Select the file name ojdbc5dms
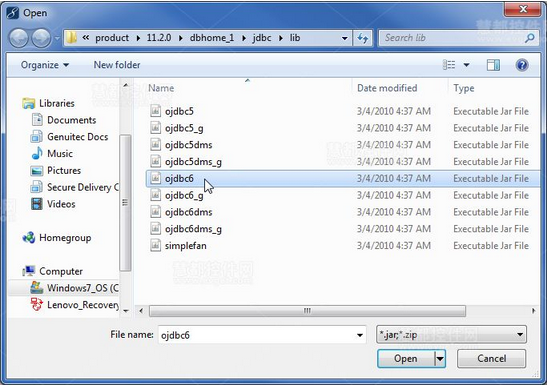 (x=188, y=145)
